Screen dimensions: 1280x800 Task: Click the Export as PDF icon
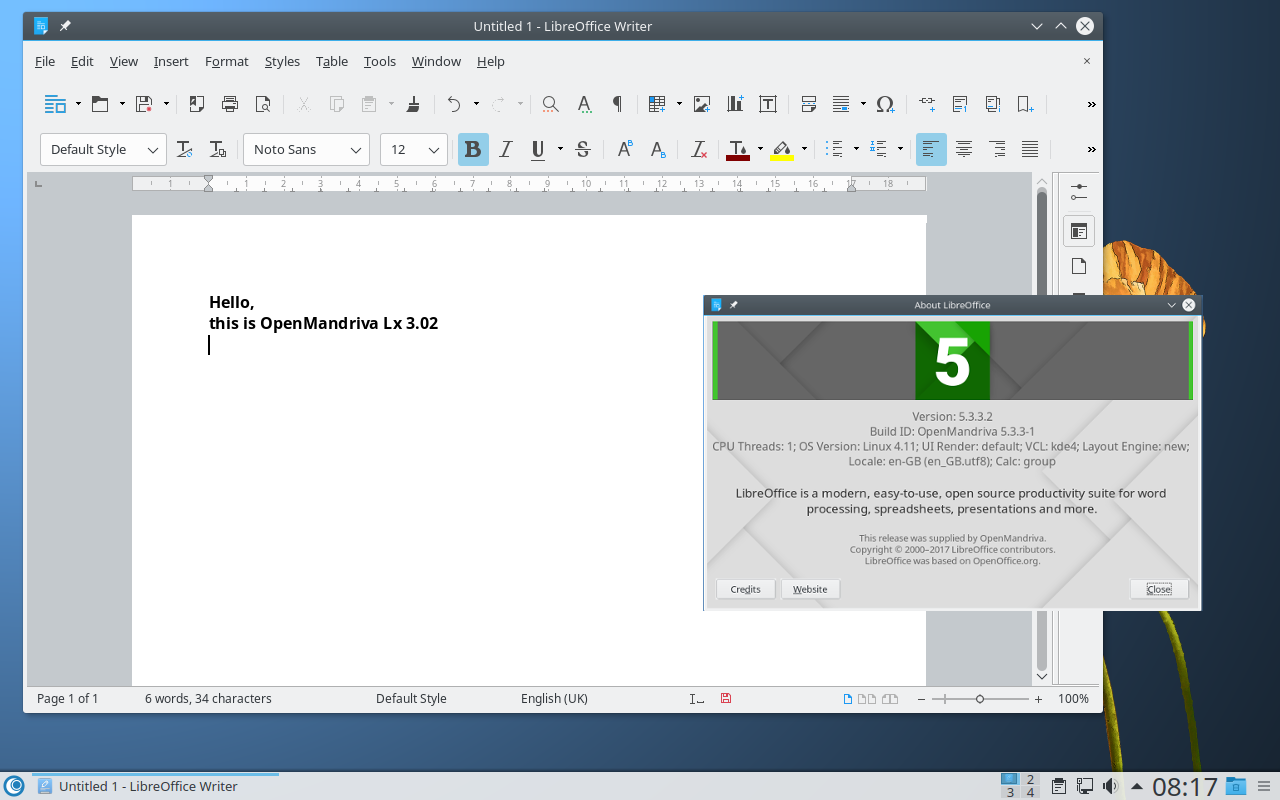[x=197, y=103]
